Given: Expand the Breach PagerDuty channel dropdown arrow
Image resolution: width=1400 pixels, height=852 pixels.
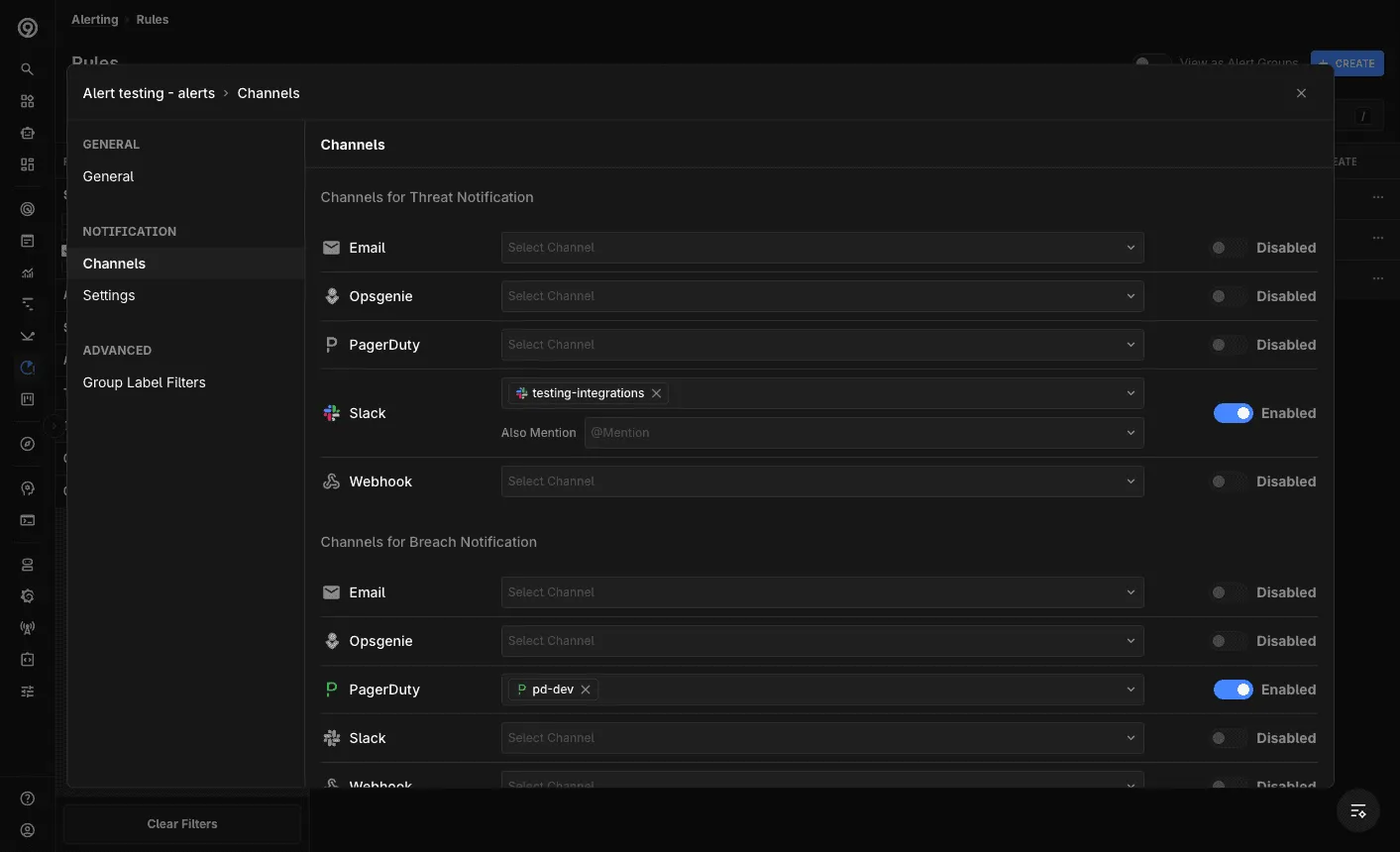Looking at the screenshot, I should coord(1131,690).
